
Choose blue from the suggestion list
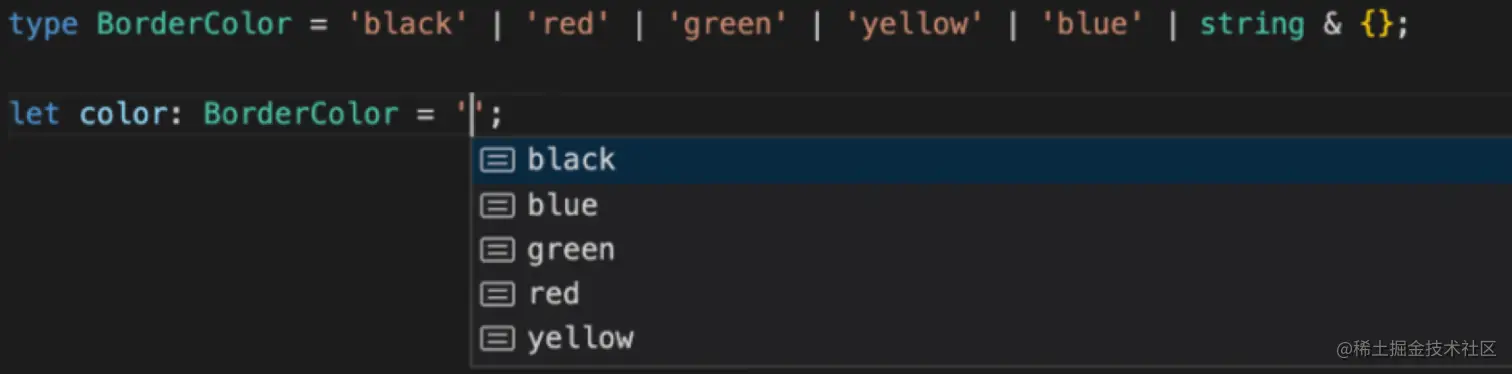(991, 205)
